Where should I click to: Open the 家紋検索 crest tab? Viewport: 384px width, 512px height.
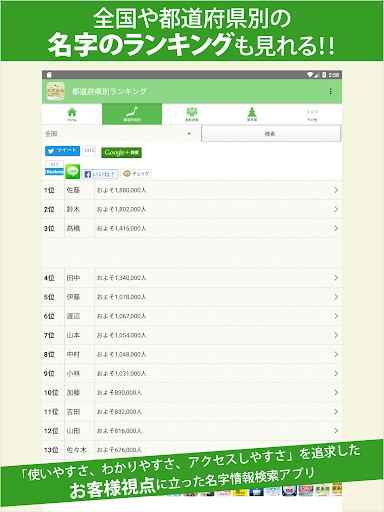coord(192,114)
